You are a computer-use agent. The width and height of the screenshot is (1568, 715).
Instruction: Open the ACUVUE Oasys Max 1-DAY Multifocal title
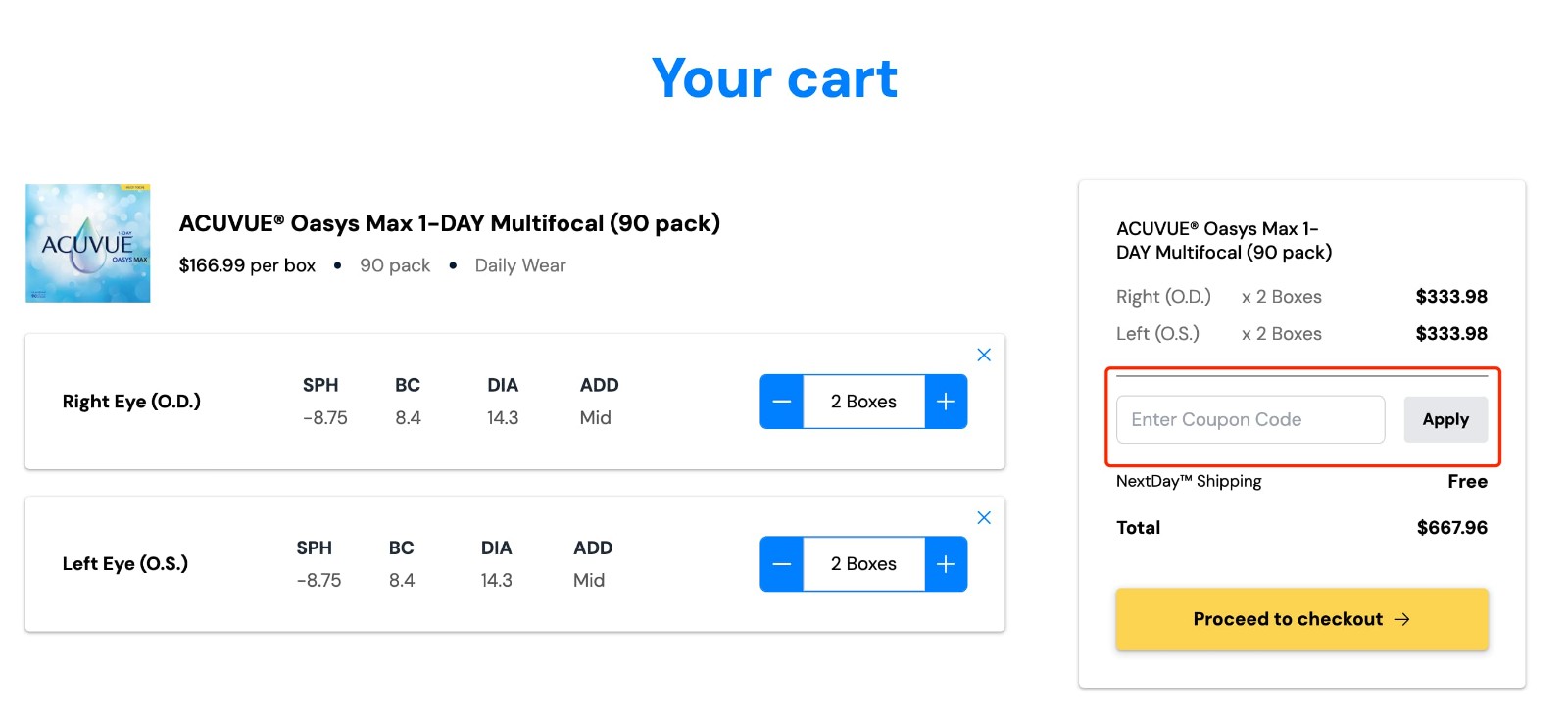(x=450, y=222)
